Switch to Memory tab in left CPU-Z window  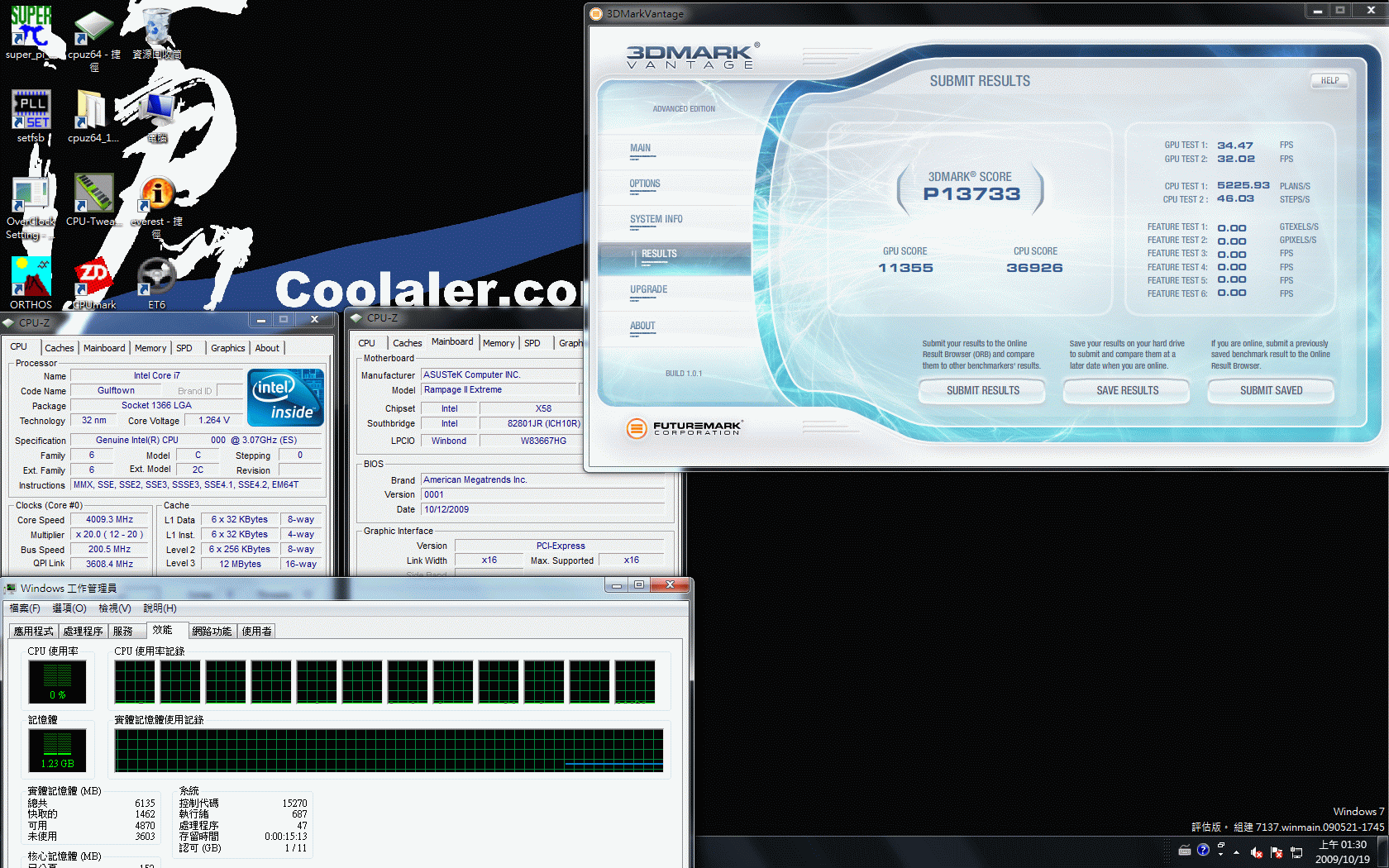[150, 349]
